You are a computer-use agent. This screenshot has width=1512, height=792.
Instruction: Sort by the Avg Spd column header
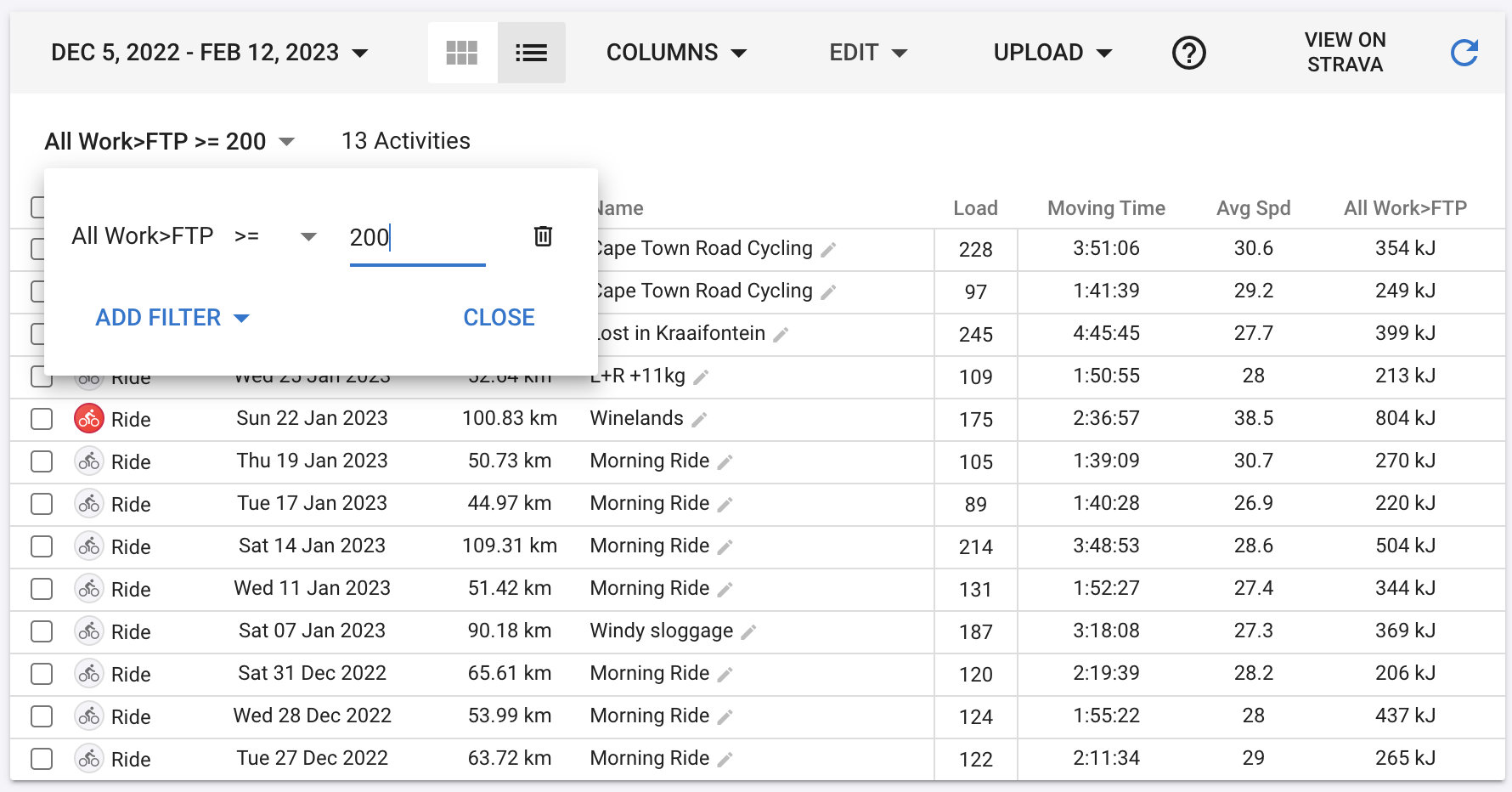point(1253,208)
